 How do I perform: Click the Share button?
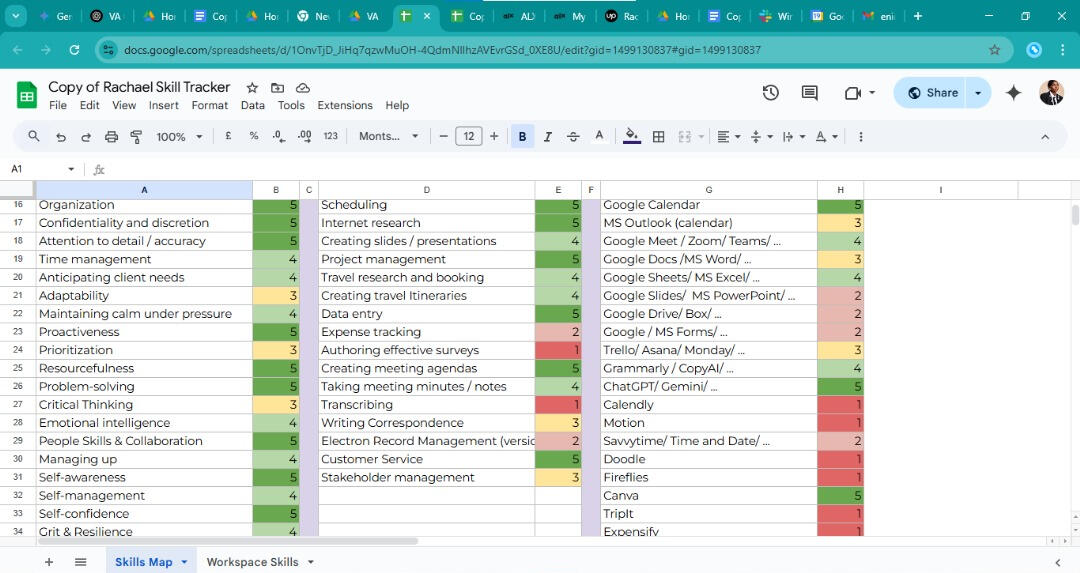932,93
